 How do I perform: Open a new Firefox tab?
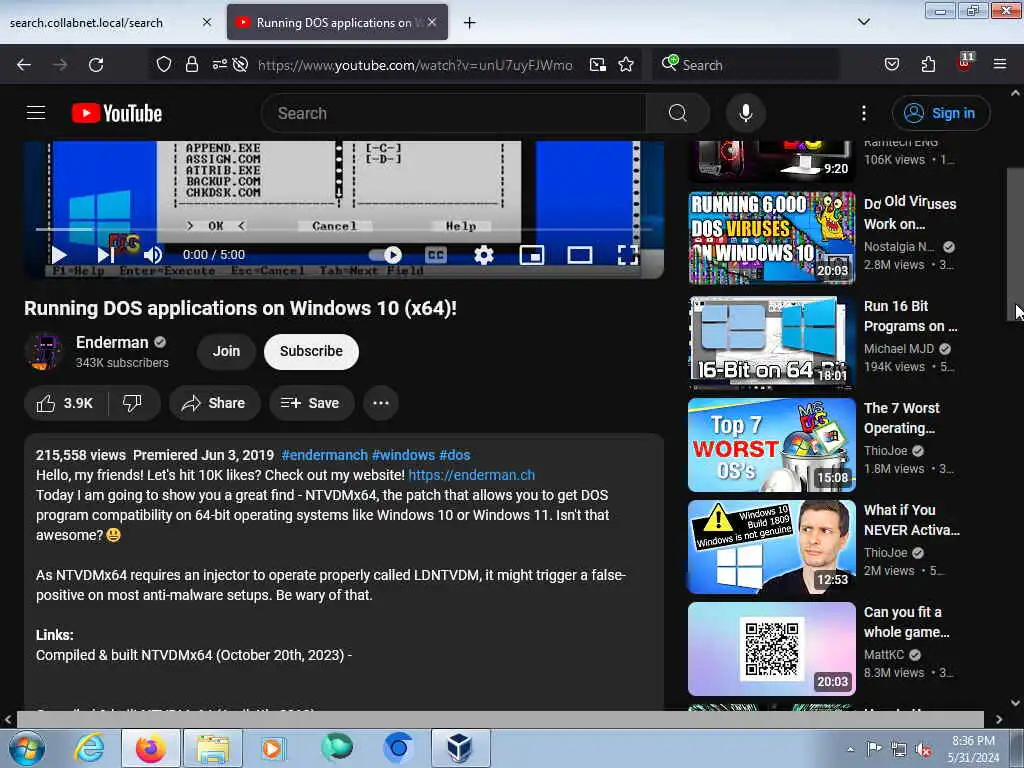[x=470, y=23]
